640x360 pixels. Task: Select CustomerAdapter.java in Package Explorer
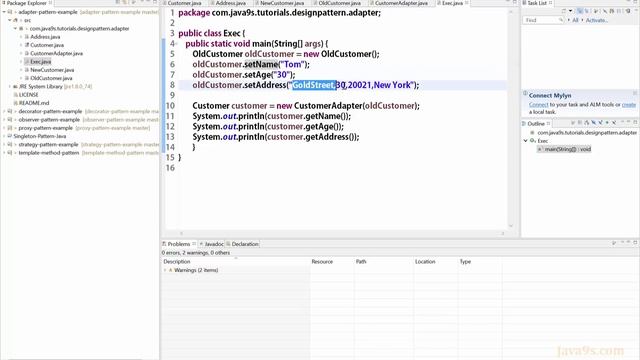pos(56,53)
